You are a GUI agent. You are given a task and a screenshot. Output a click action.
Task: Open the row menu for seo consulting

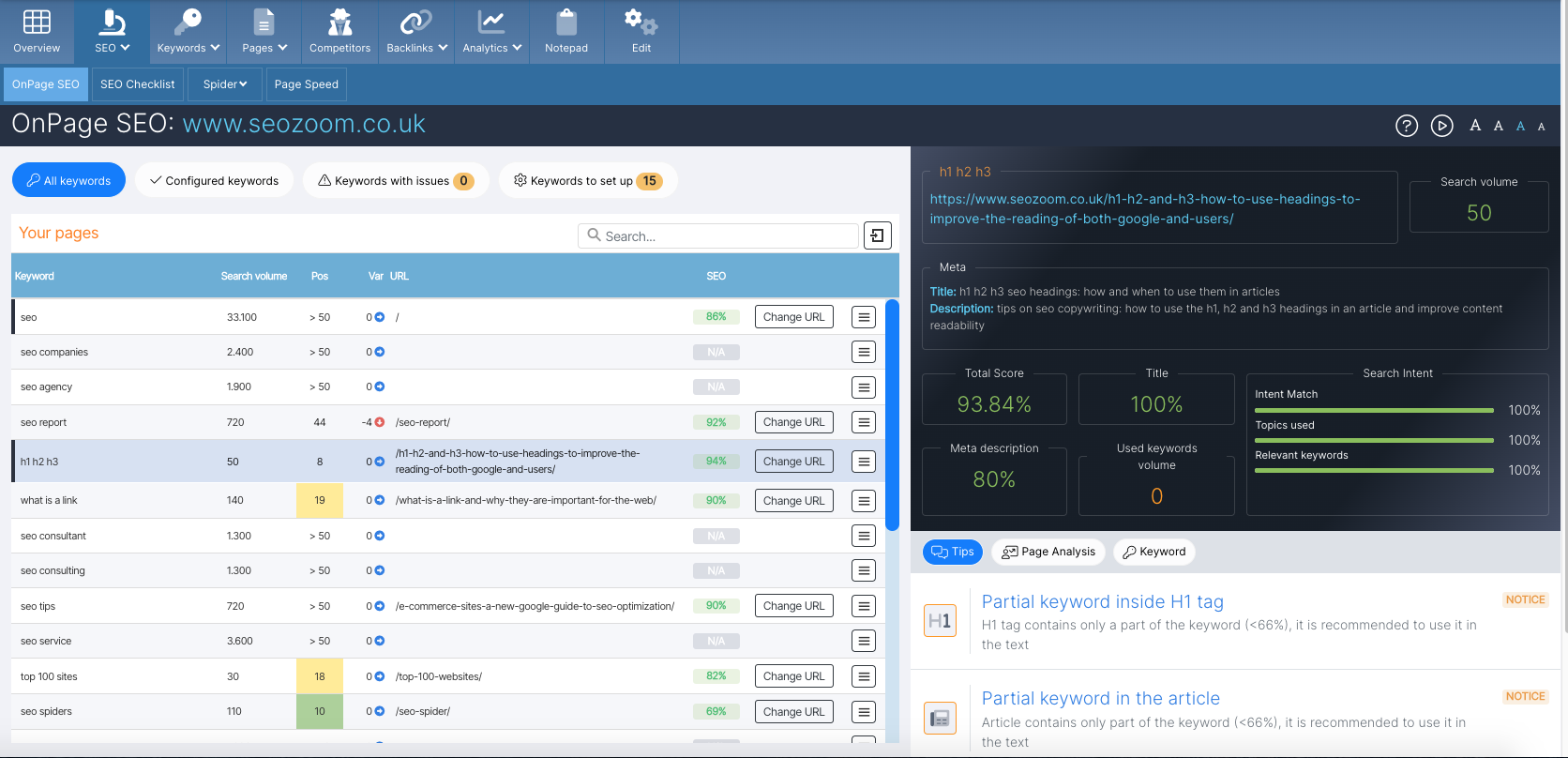coord(864,570)
